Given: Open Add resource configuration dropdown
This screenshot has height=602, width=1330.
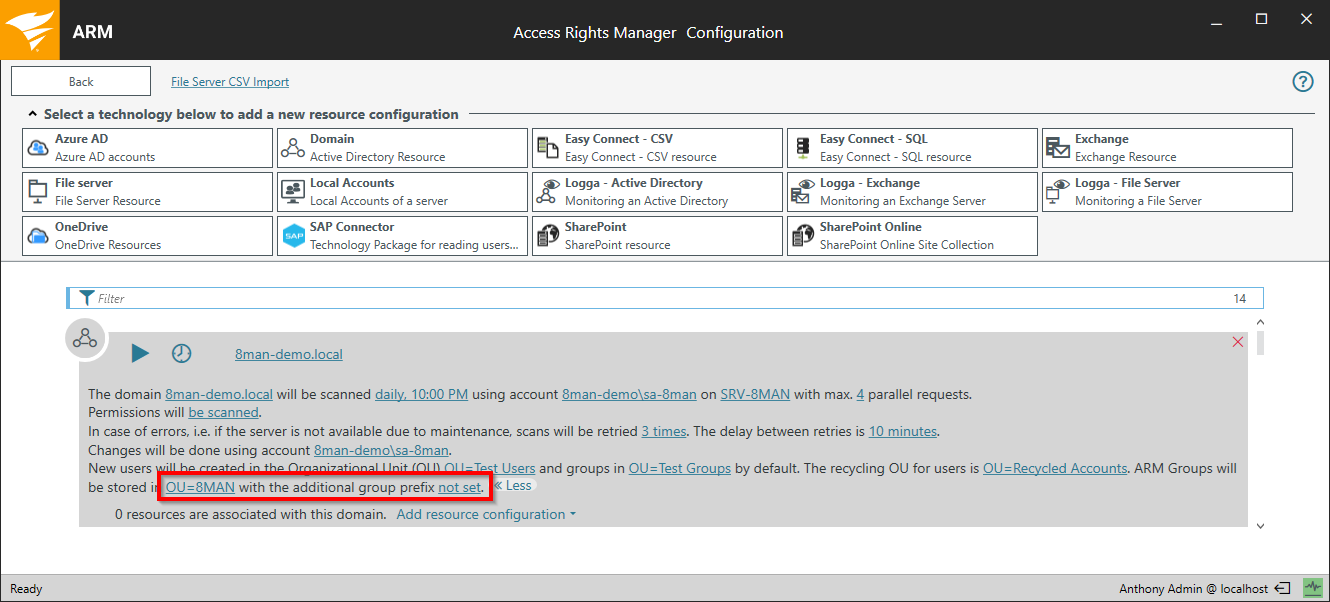Looking at the screenshot, I should [x=486, y=514].
